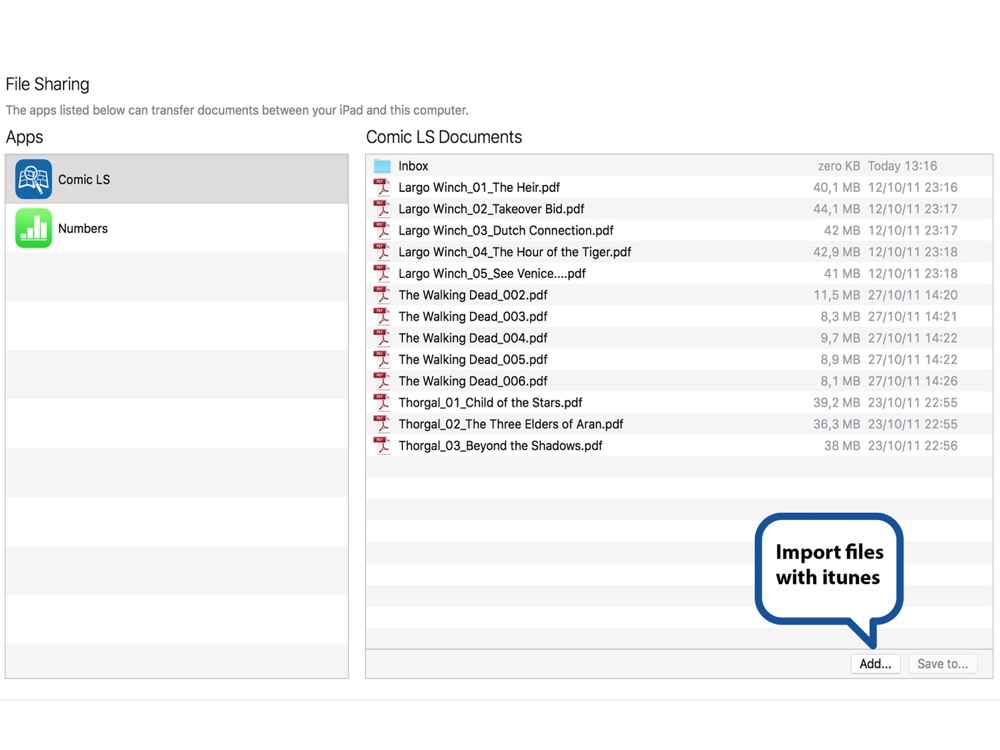This screenshot has width=1000, height=750.
Task: Select file Thorgal_03_Beyond the Shadows.pdf
Action: [x=501, y=446]
